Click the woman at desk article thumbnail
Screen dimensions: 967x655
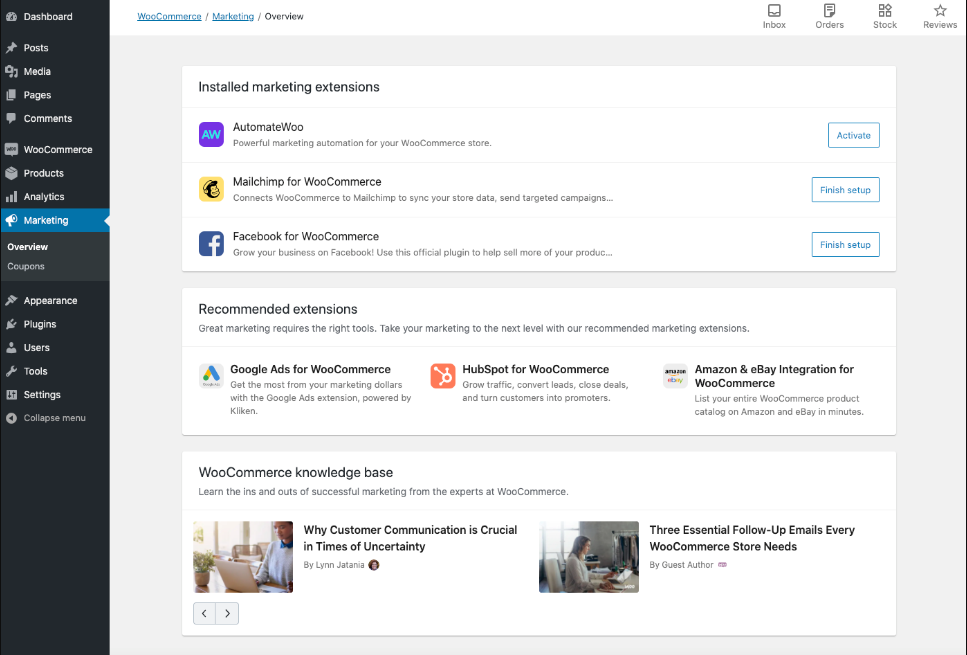click(x=589, y=557)
